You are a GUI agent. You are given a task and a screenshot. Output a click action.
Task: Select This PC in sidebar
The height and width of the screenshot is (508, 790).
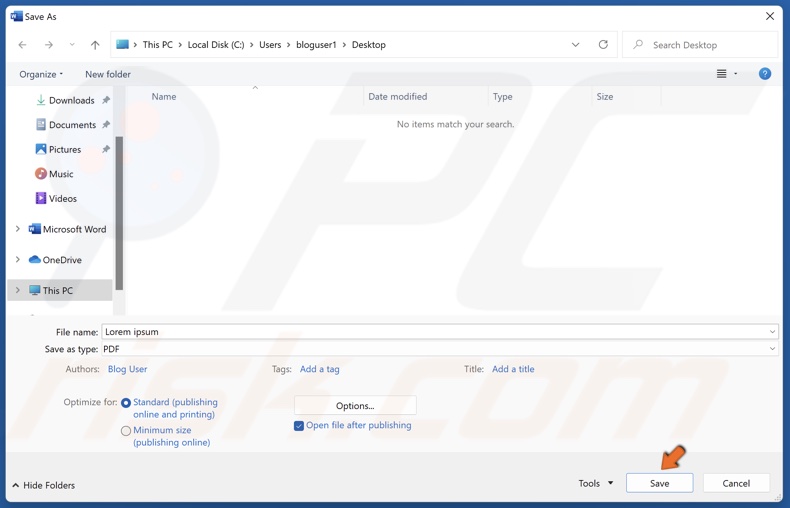point(57,290)
